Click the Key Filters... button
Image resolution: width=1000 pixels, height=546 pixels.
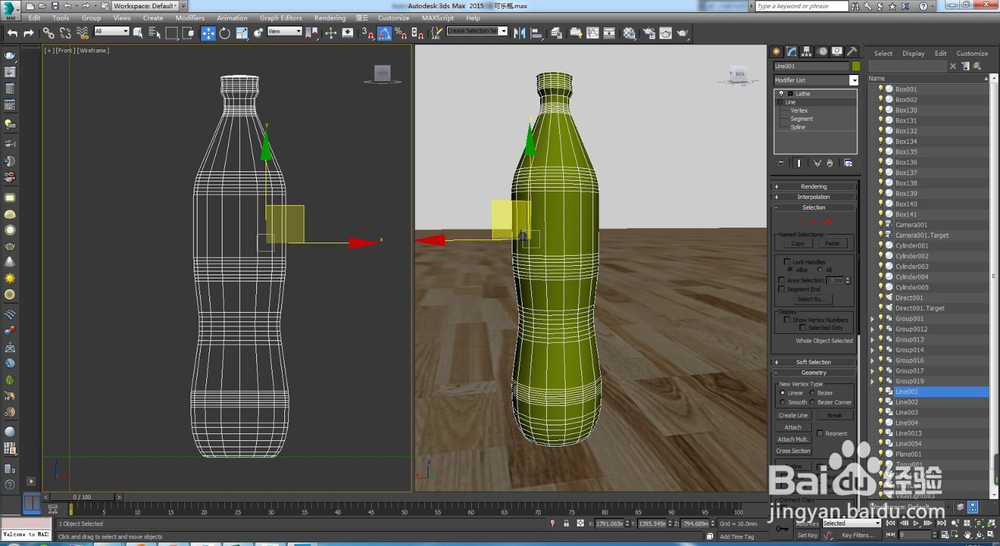(858, 535)
